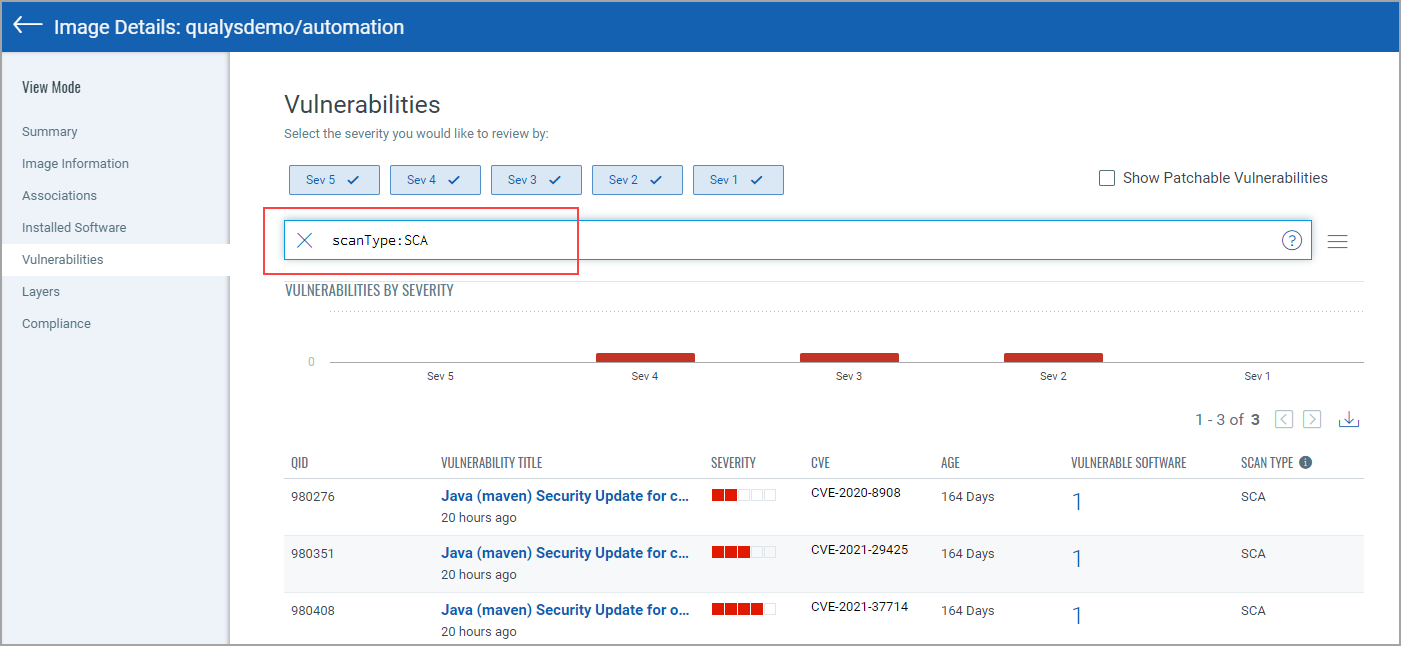Toggle Sev 5 severity filter

tap(334, 180)
